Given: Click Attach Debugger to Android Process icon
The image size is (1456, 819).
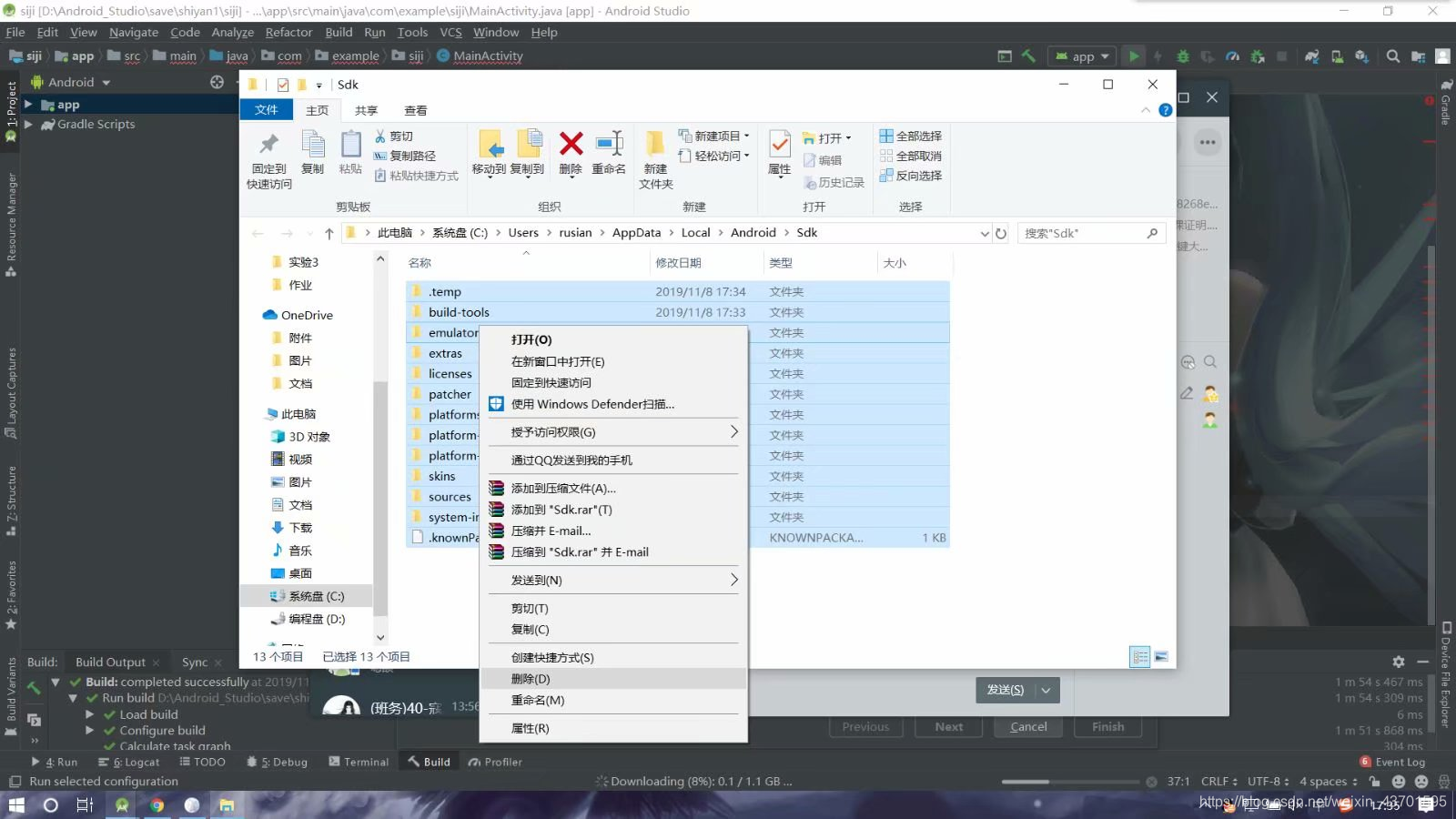Looking at the screenshot, I should (x=1258, y=56).
